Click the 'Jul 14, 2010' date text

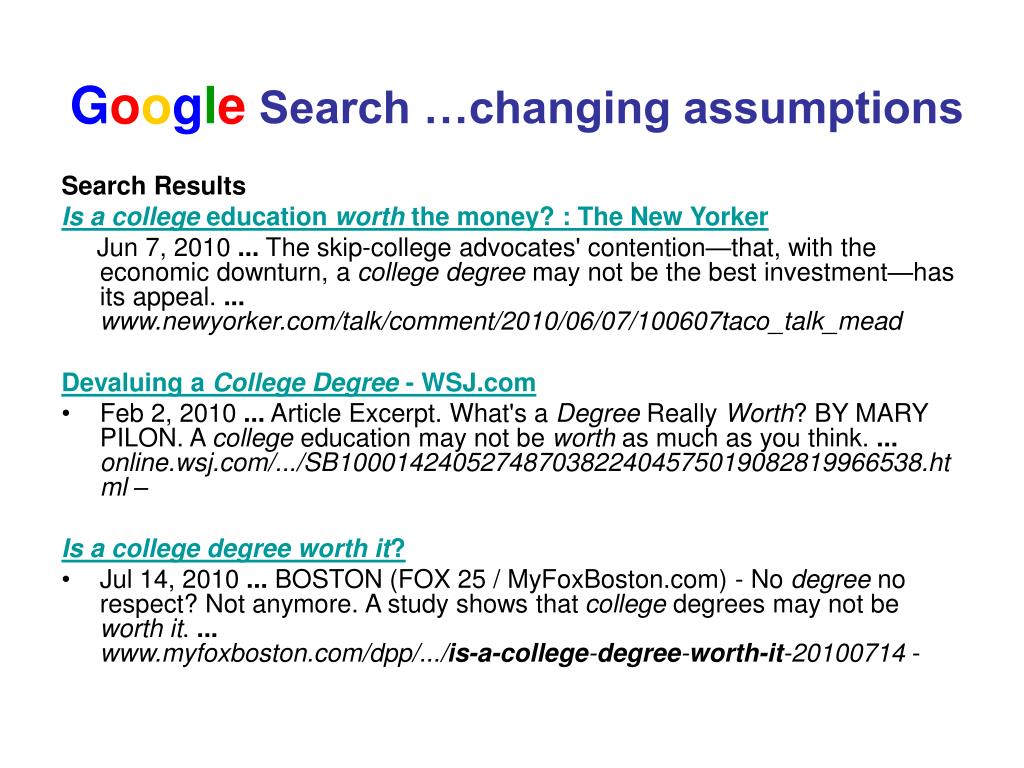tap(169, 580)
